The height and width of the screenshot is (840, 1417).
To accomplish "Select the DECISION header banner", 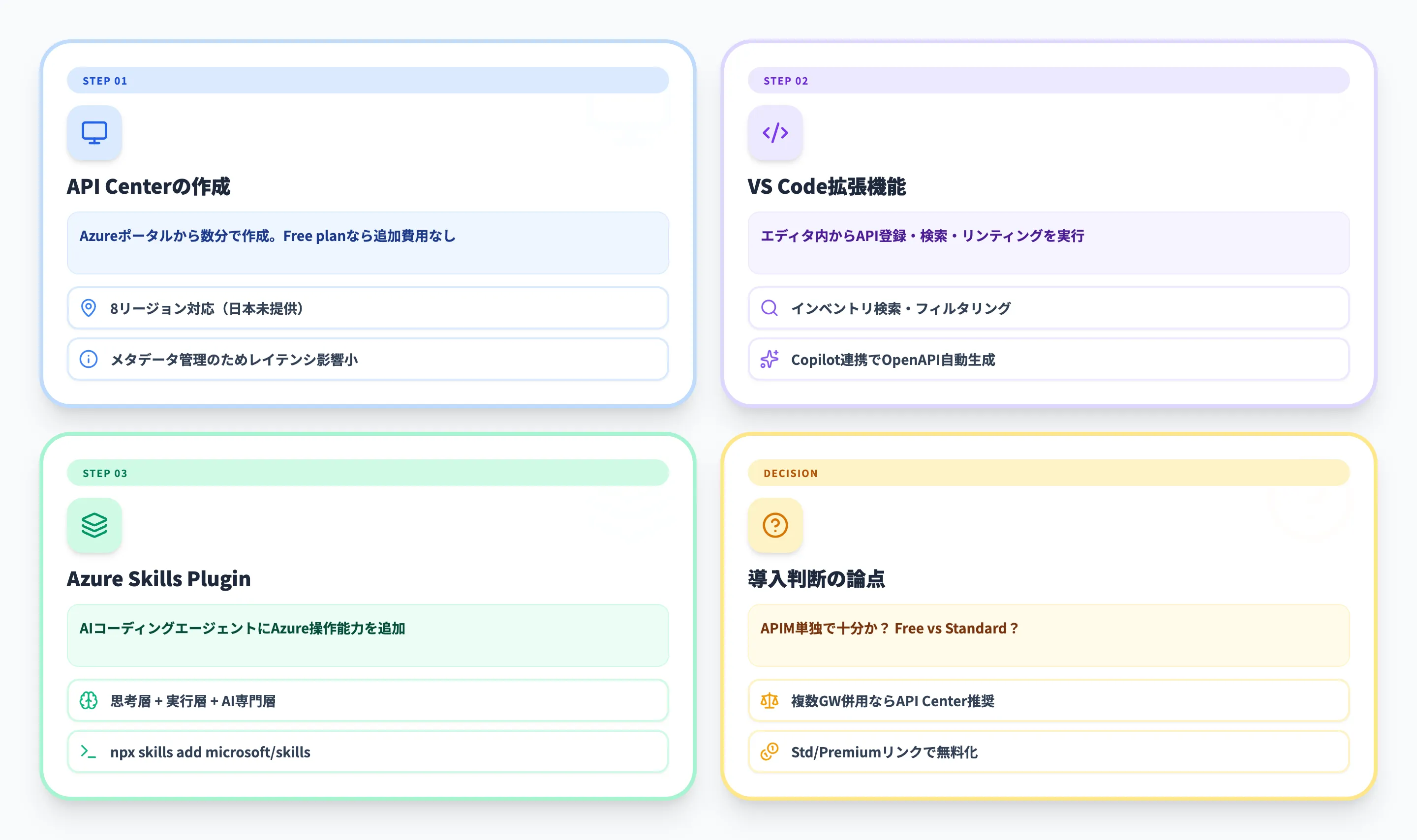I will click(x=1048, y=473).
